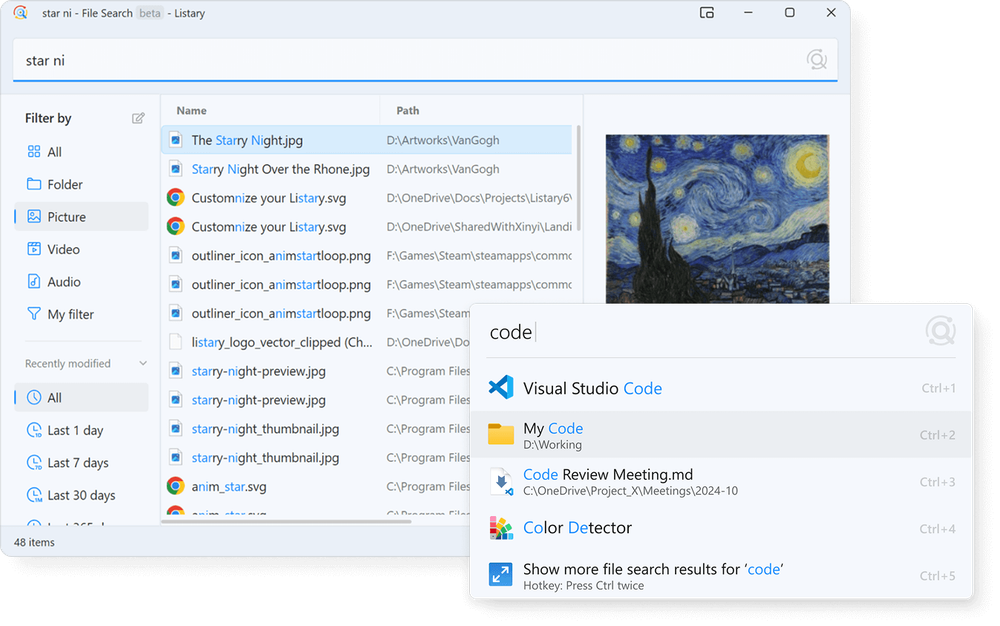Image resolution: width=1000 pixels, height=626 pixels.
Task: Click the expand arrows icon for more results
Action: pos(501,574)
